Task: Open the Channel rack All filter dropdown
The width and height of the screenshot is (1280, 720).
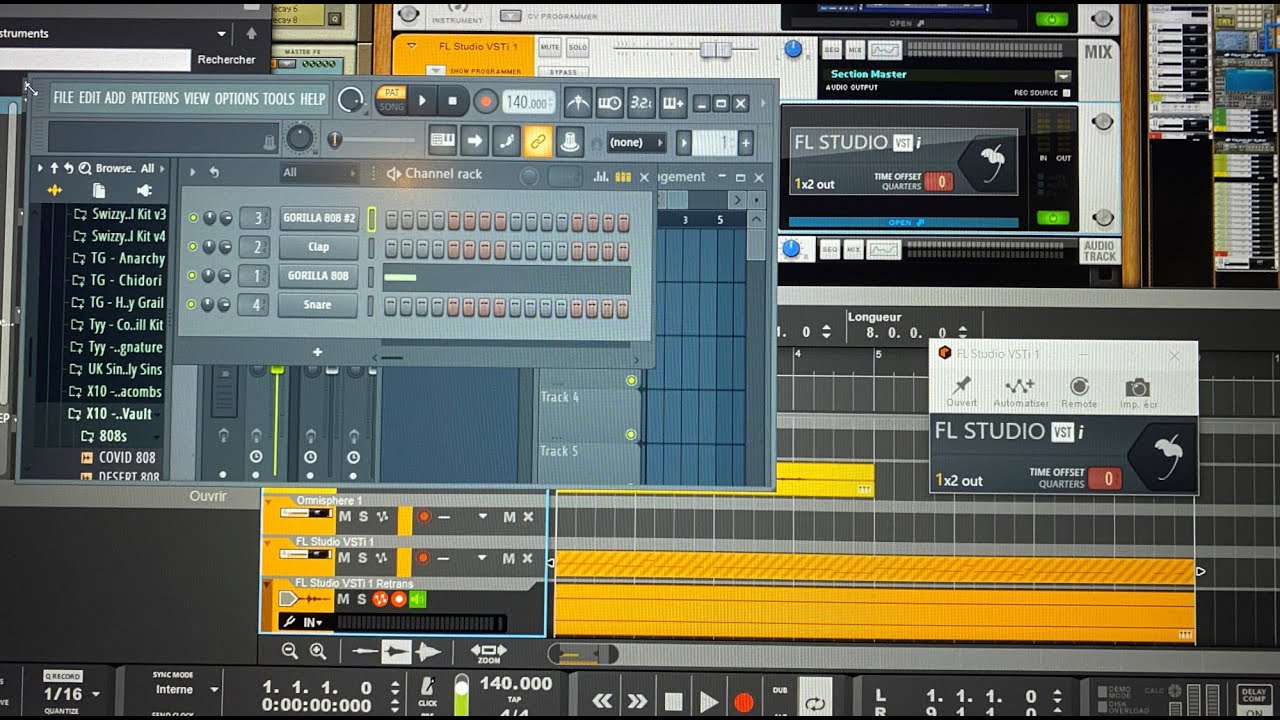Action: point(318,173)
